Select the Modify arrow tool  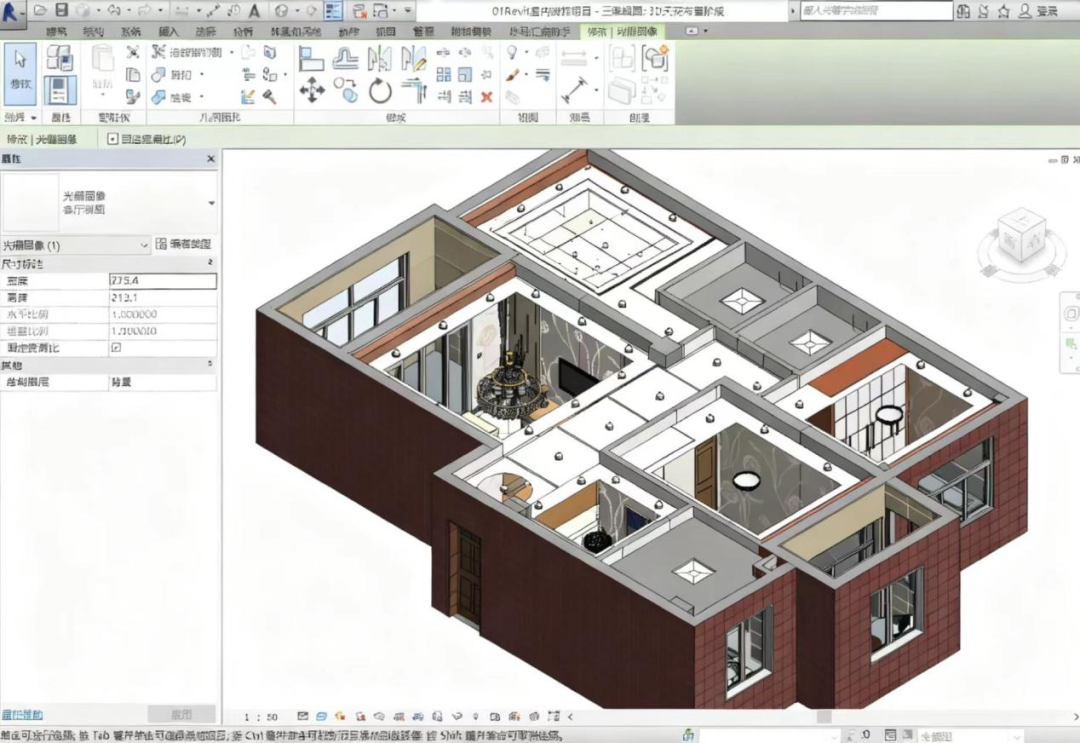[20, 72]
